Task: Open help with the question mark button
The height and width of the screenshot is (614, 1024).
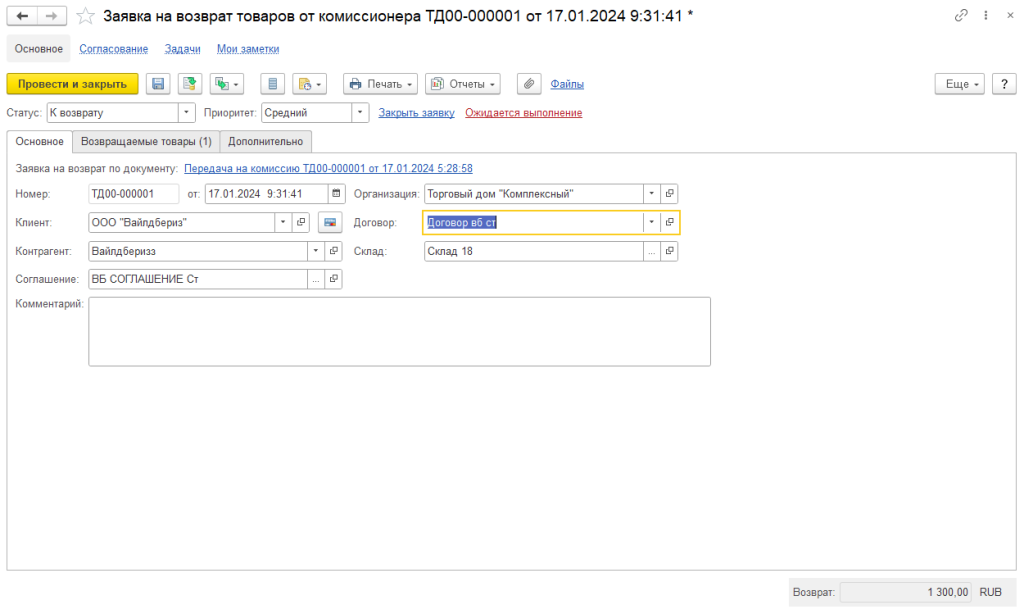Action: click(x=1004, y=84)
